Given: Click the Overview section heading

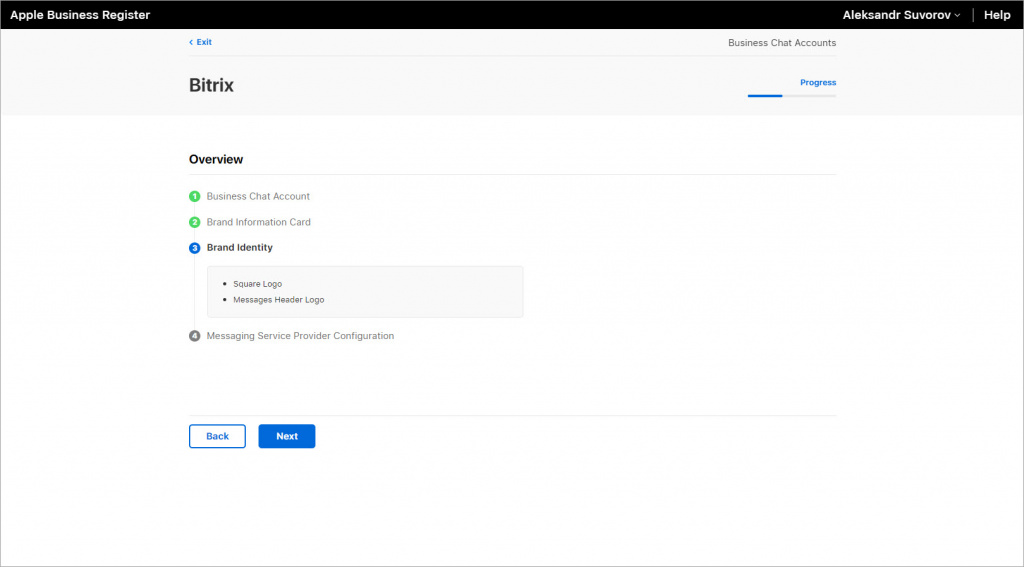Looking at the screenshot, I should [x=216, y=159].
